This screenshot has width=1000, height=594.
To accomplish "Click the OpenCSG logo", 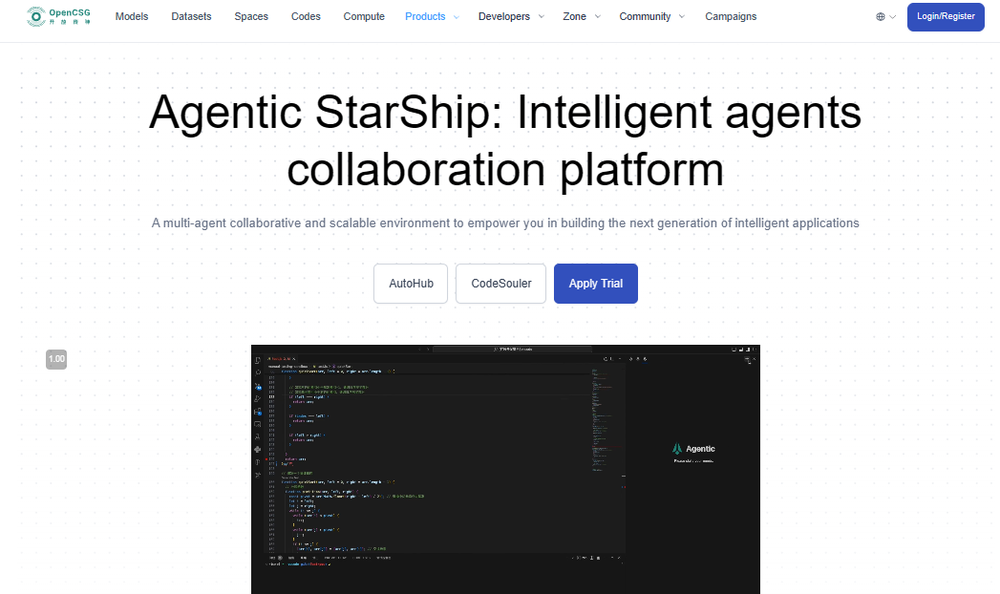I will 59,17.
